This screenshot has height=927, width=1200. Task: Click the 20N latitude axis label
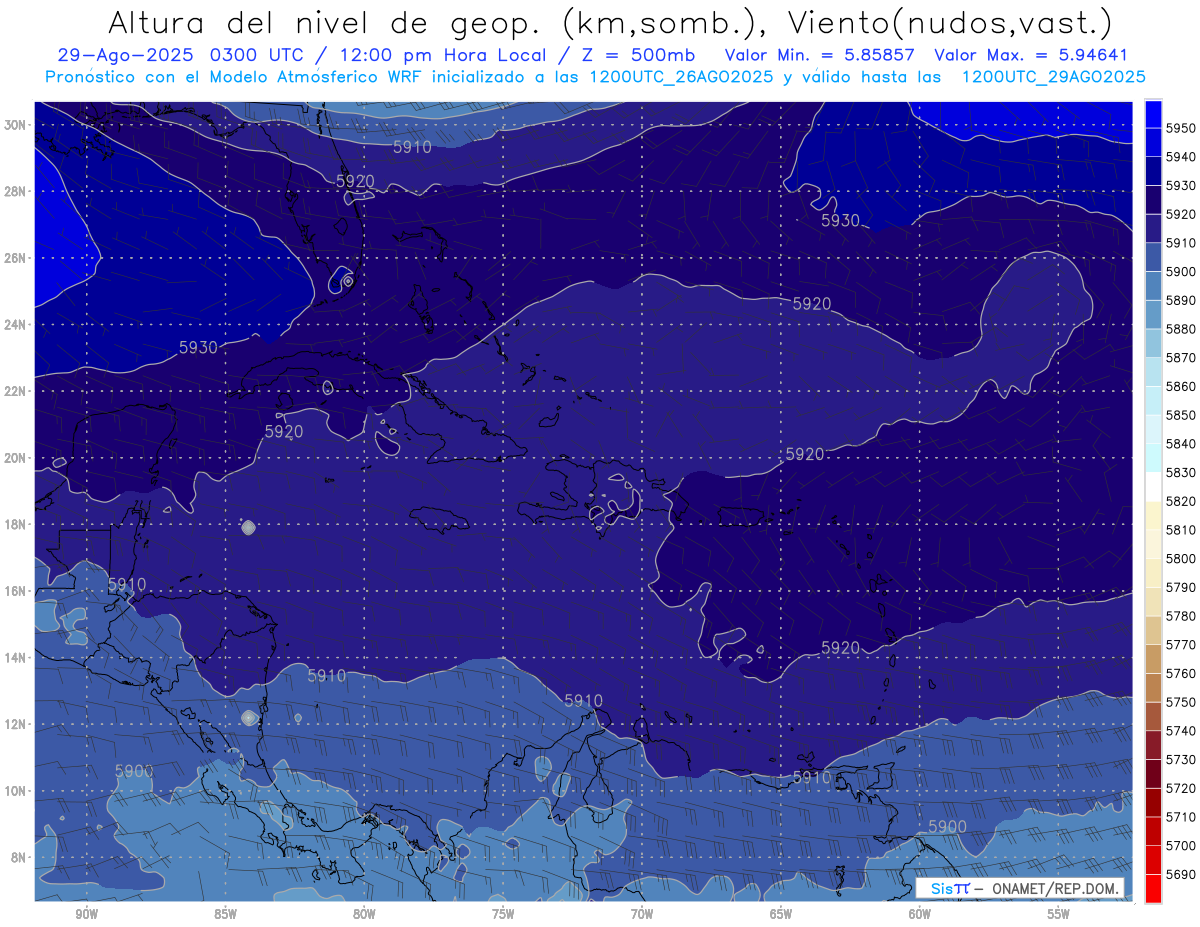tap(15, 458)
